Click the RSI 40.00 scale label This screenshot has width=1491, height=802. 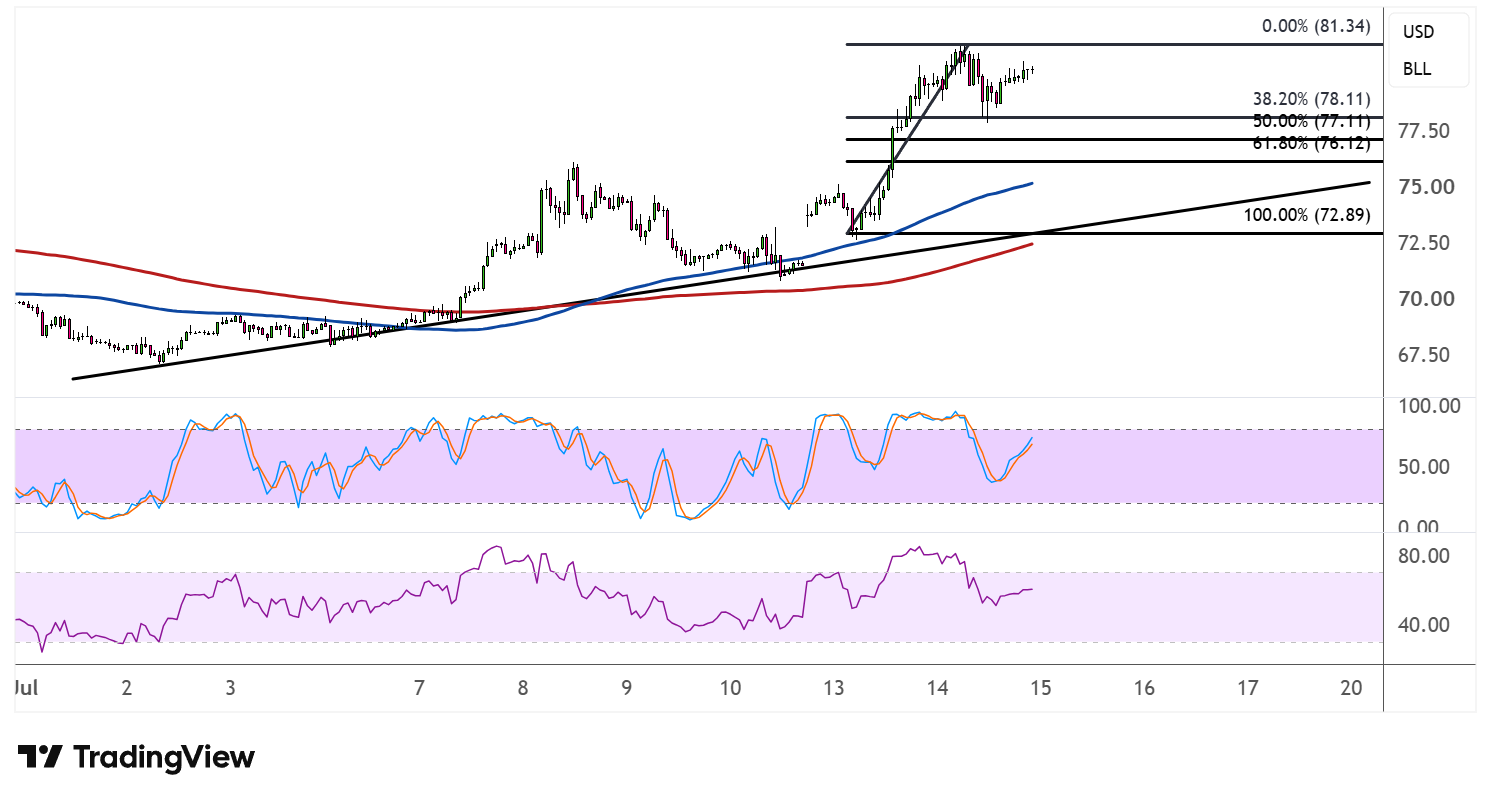point(1425,625)
